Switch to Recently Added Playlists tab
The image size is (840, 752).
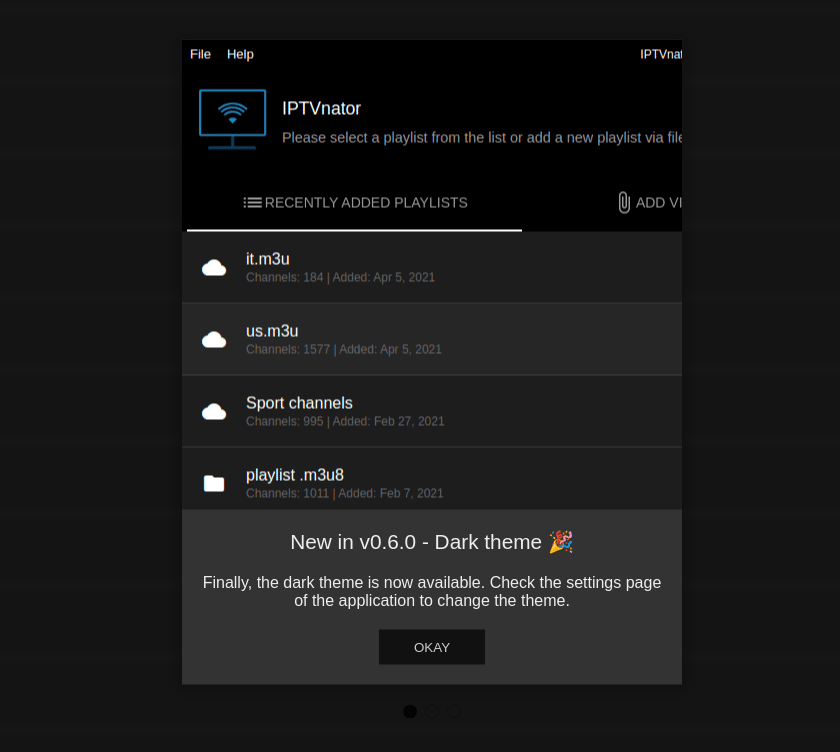[x=355, y=203]
